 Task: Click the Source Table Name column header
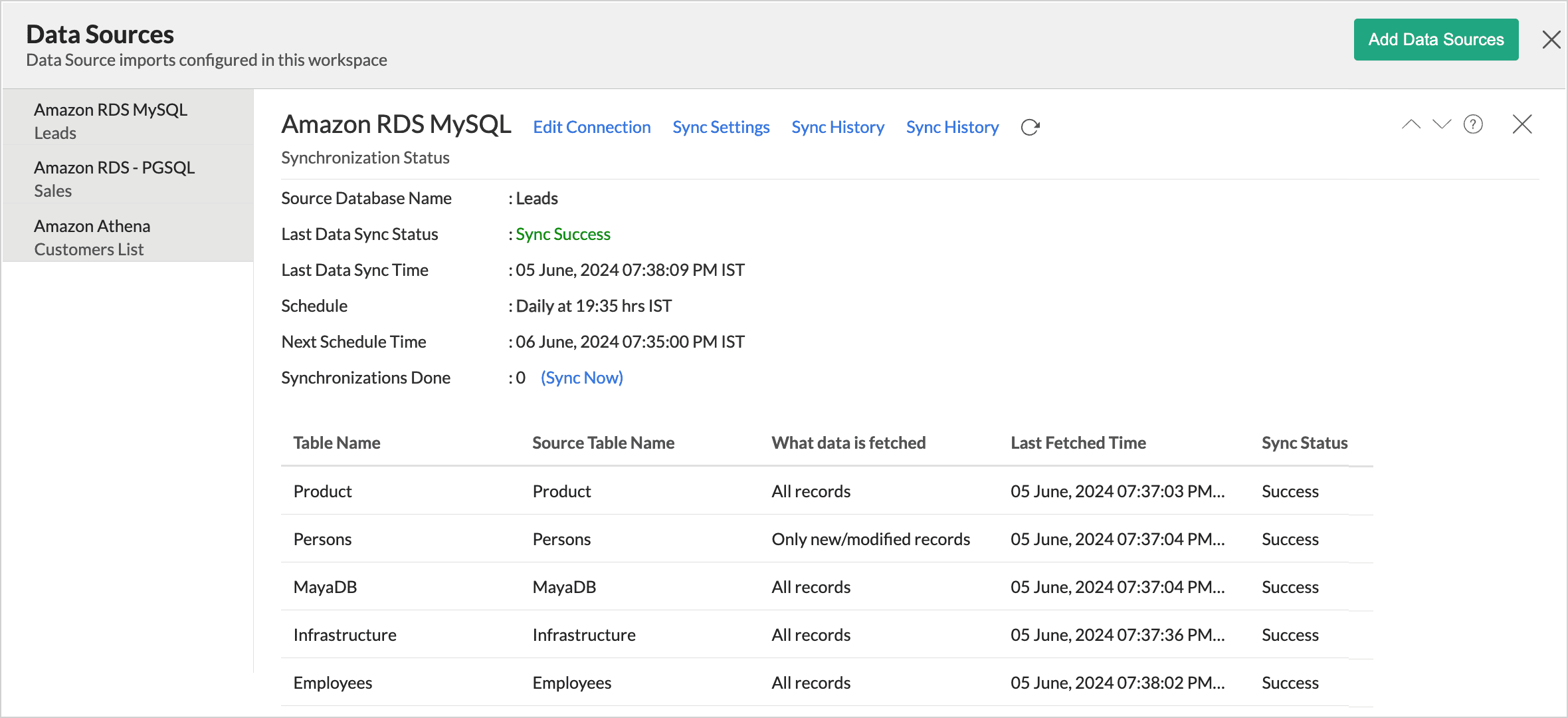point(603,443)
